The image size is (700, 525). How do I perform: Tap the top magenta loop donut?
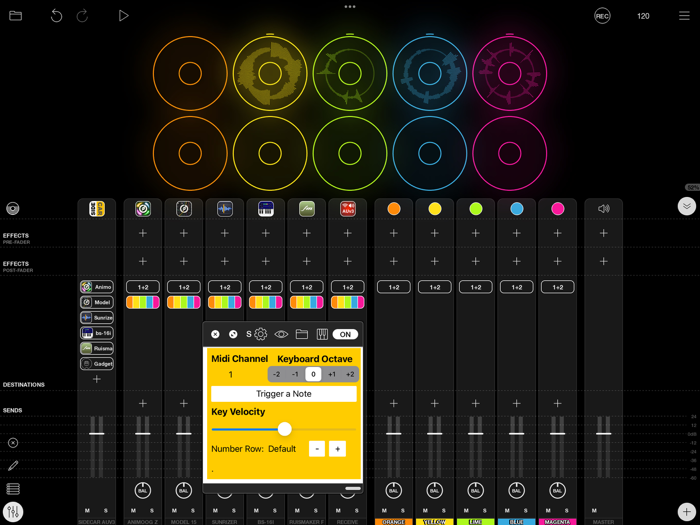point(509,73)
